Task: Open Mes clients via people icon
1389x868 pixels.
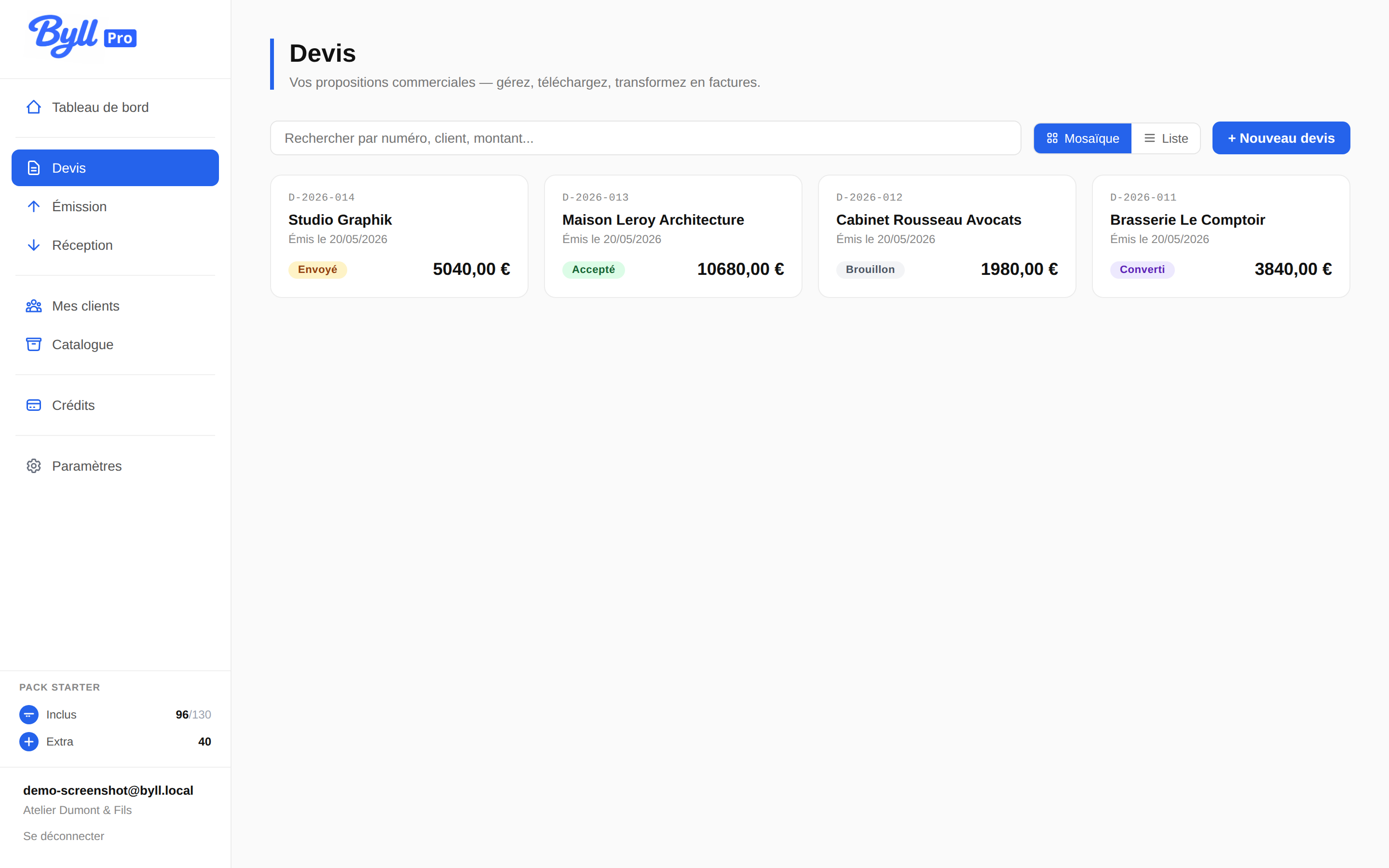Action: coord(33,306)
